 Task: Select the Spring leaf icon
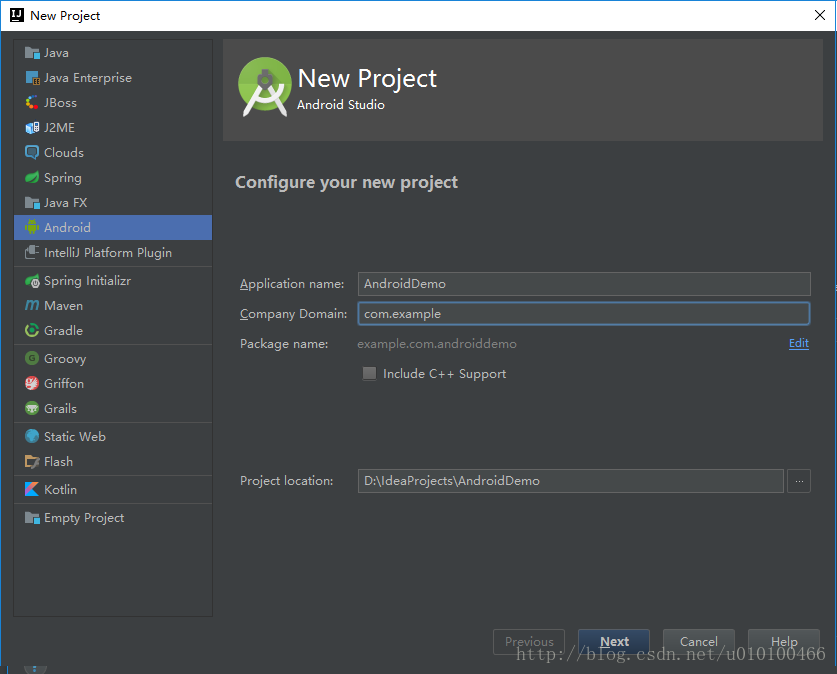tap(32, 178)
